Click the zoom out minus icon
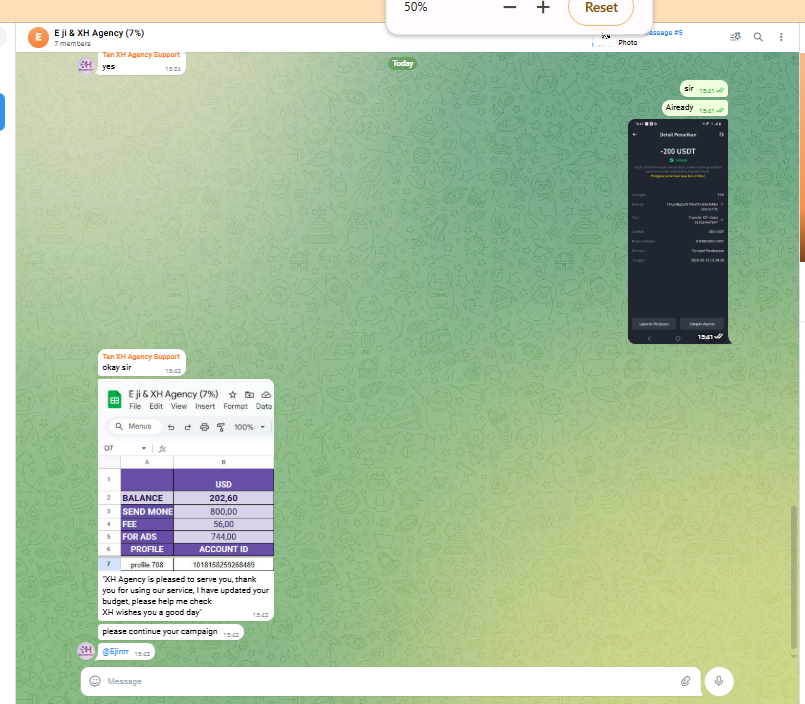805x704 pixels. point(510,7)
